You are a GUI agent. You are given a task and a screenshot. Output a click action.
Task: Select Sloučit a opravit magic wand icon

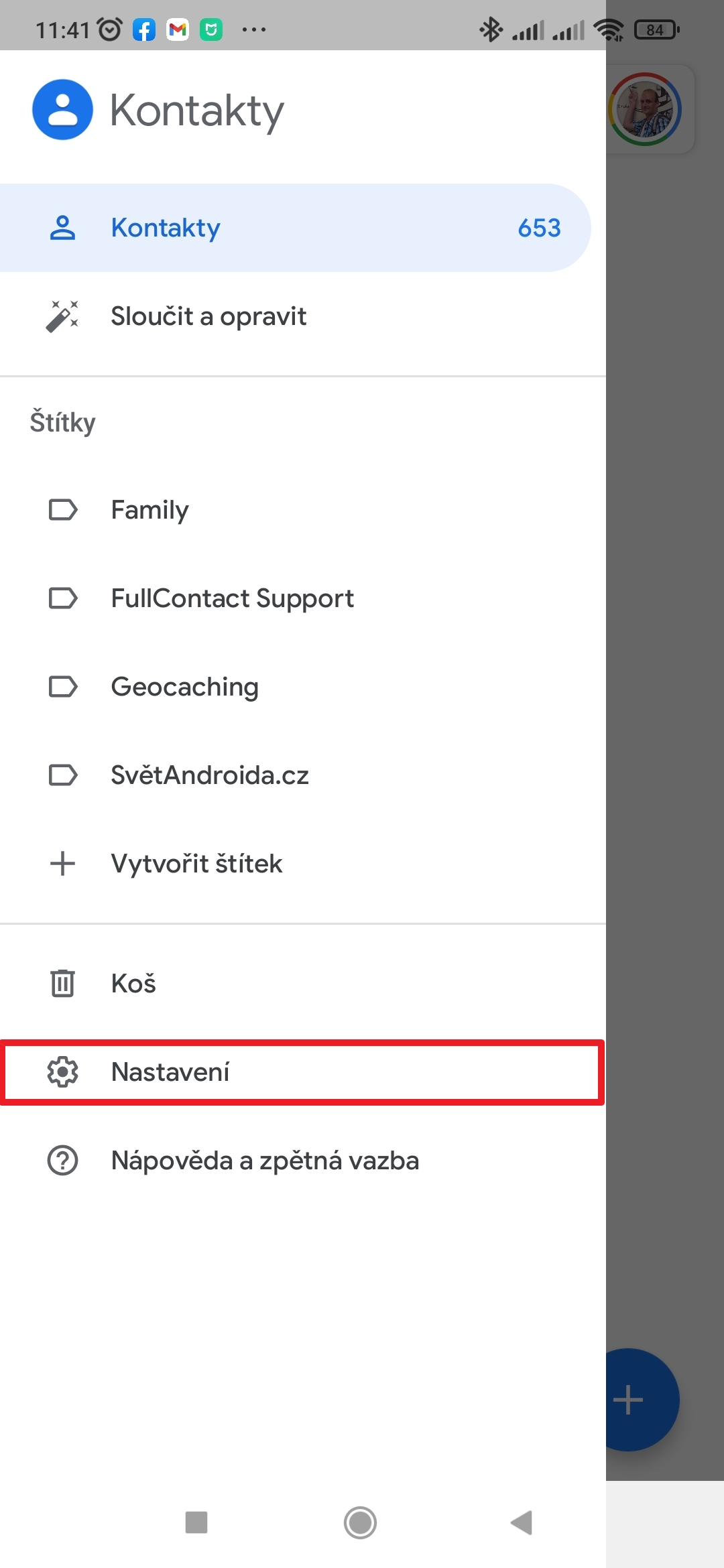[x=62, y=316]
